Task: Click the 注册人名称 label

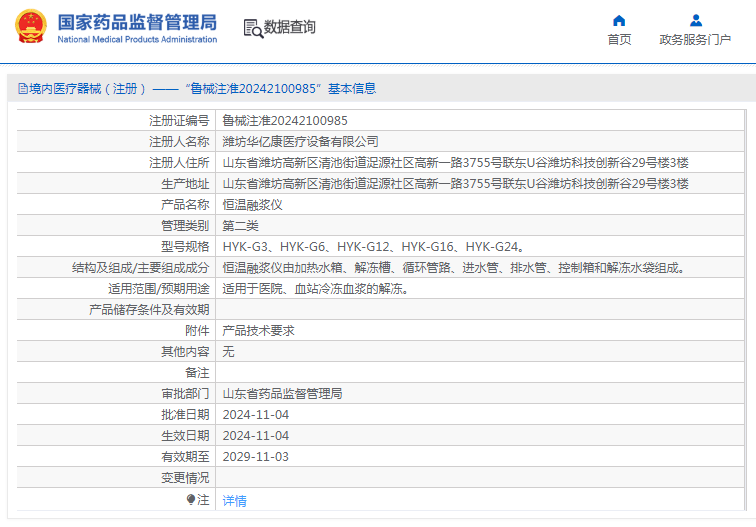Action: click(x=179, y=142)
